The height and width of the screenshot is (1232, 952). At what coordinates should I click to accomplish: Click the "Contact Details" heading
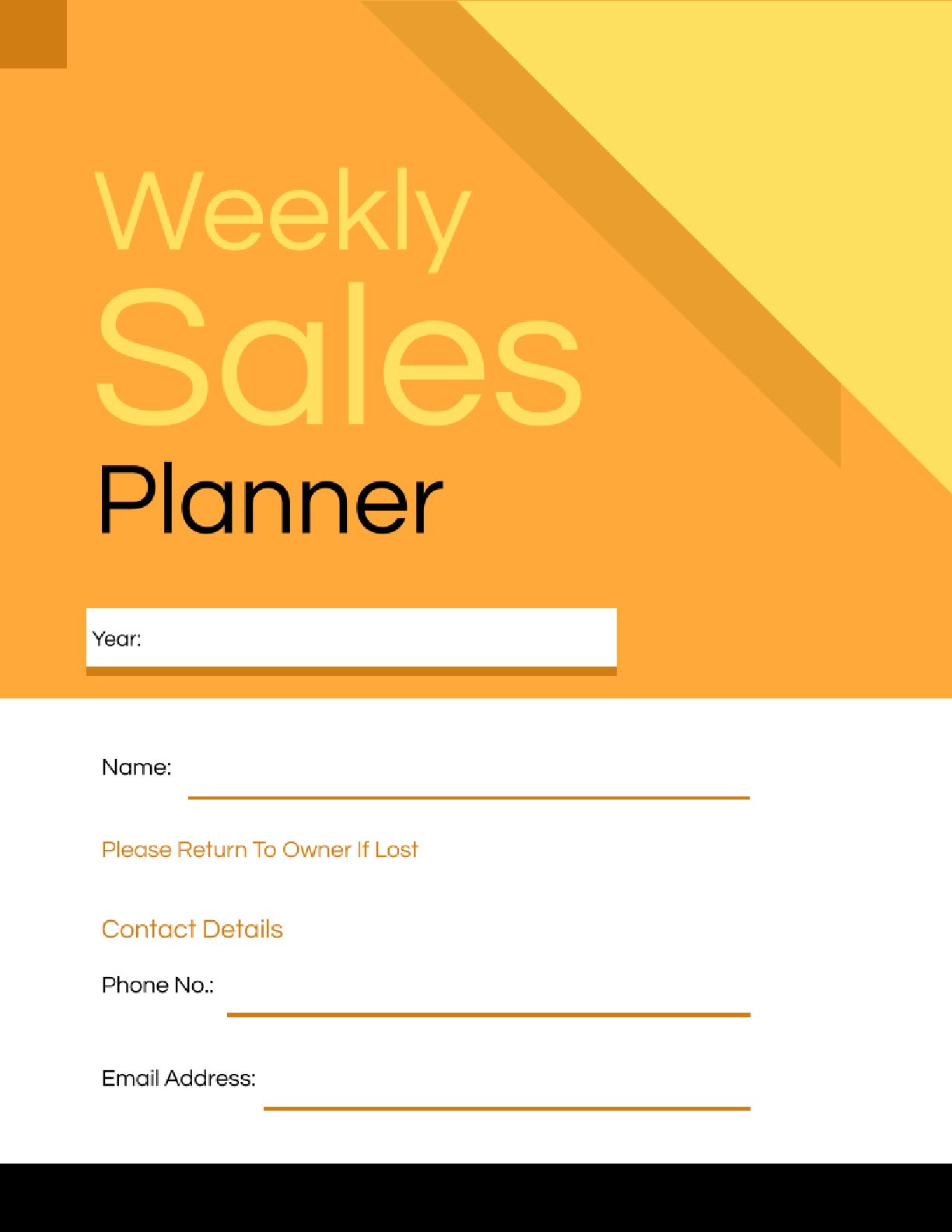click(192, 929)
